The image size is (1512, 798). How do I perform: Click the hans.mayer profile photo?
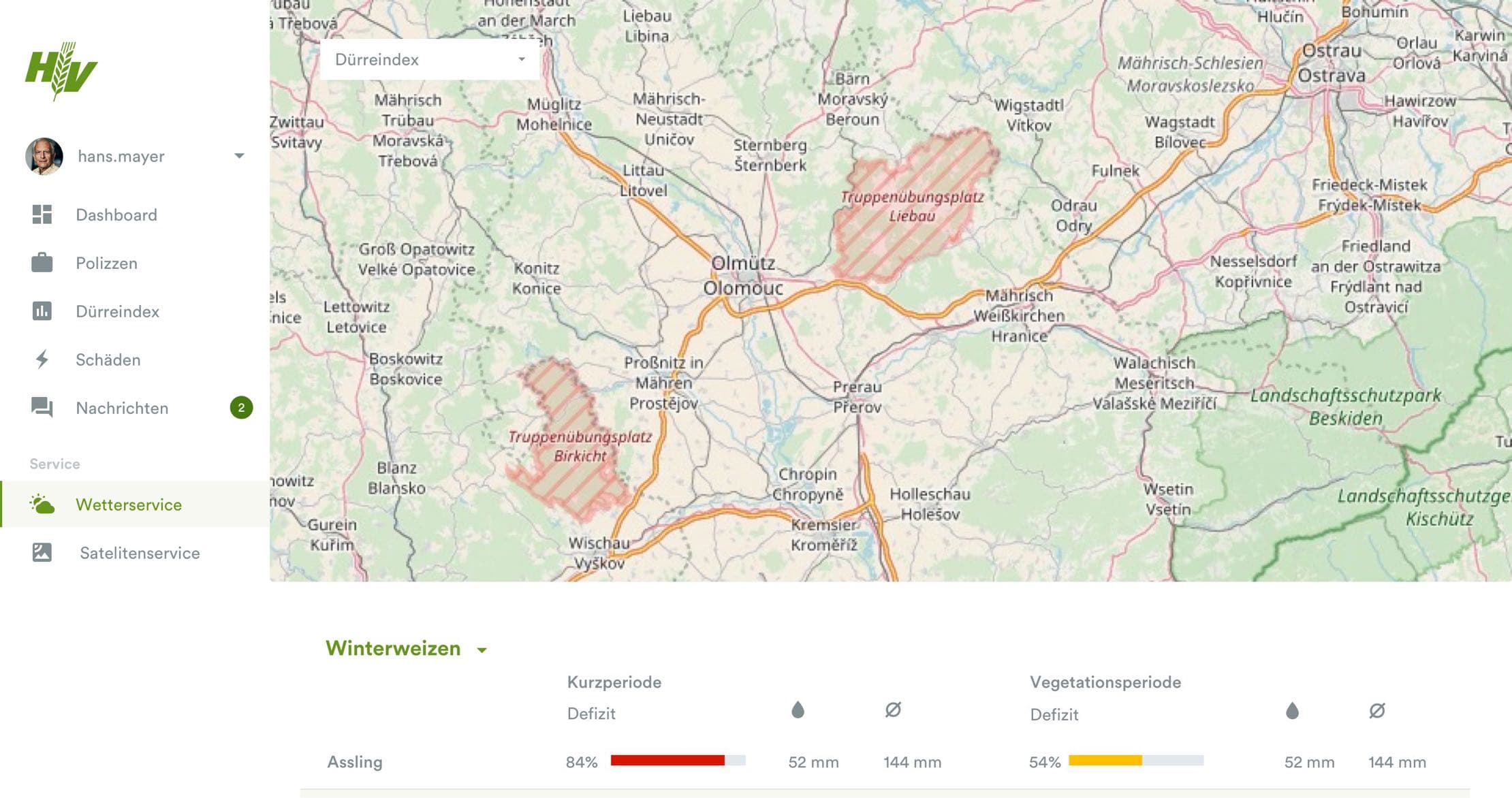(x=44, y=156)
